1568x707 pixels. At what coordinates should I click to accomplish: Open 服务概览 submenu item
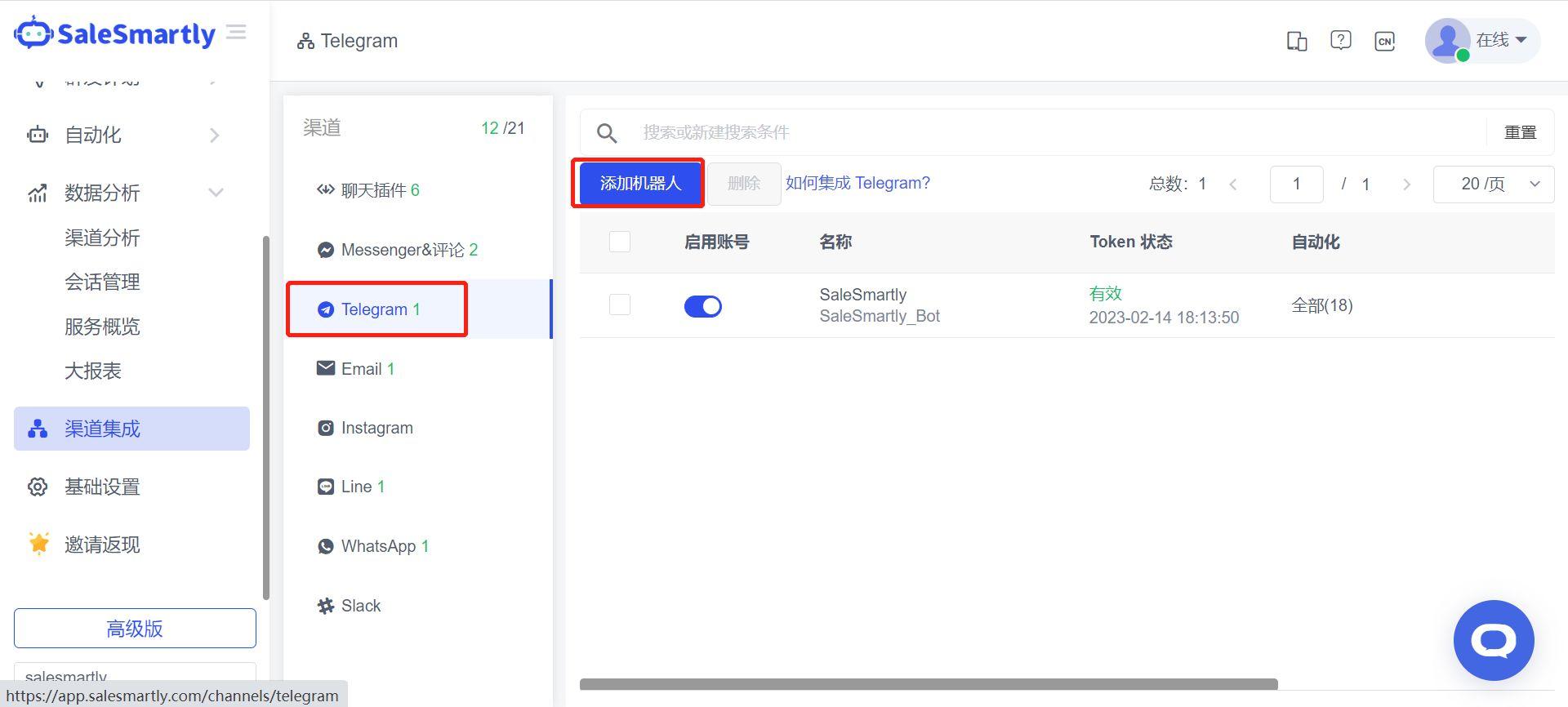tap(102, 327)
